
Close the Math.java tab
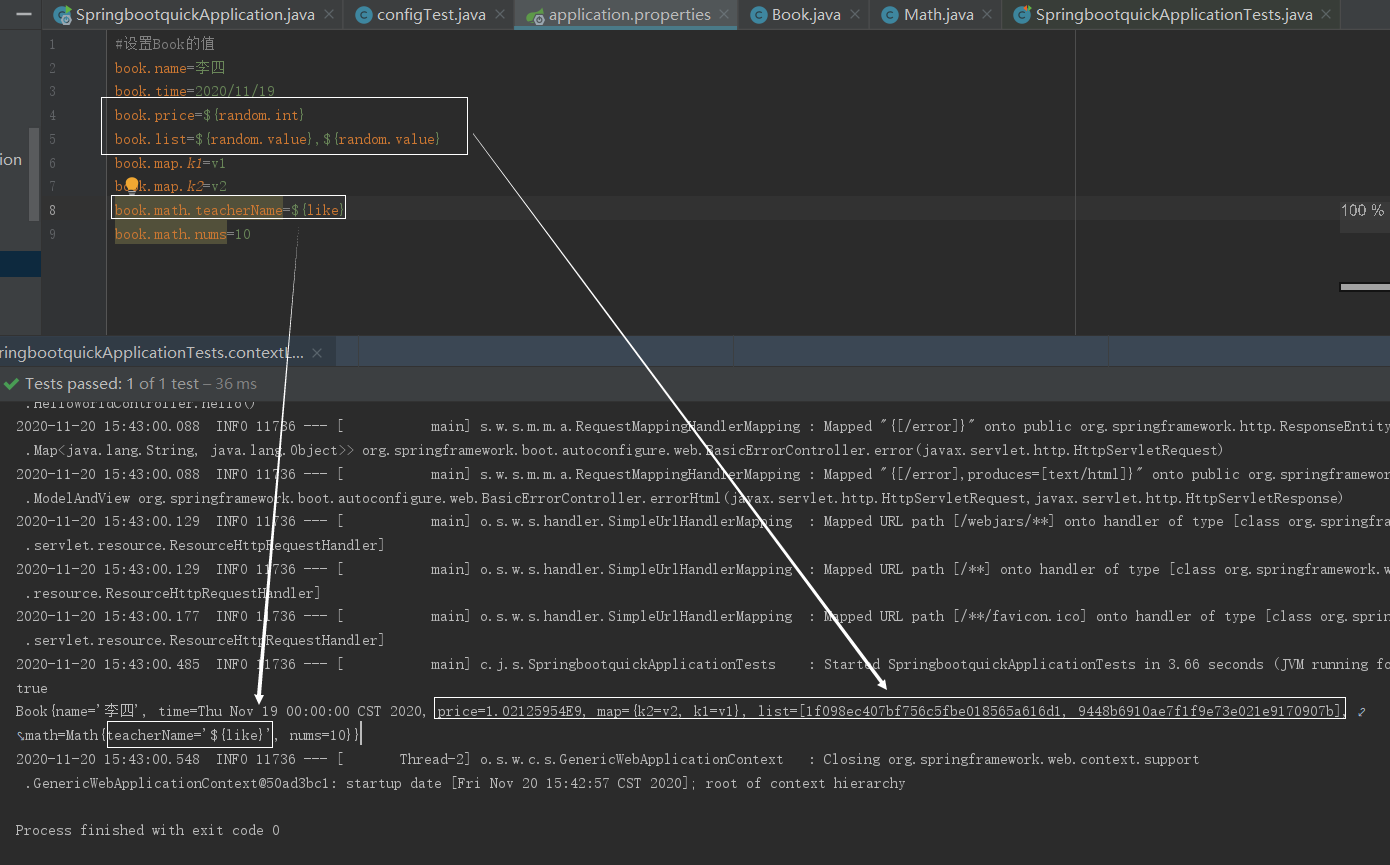click(988, 15)
